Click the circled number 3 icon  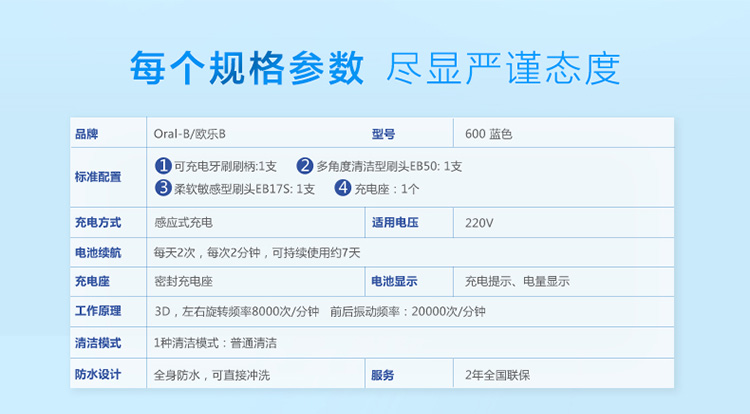(163, 188)
